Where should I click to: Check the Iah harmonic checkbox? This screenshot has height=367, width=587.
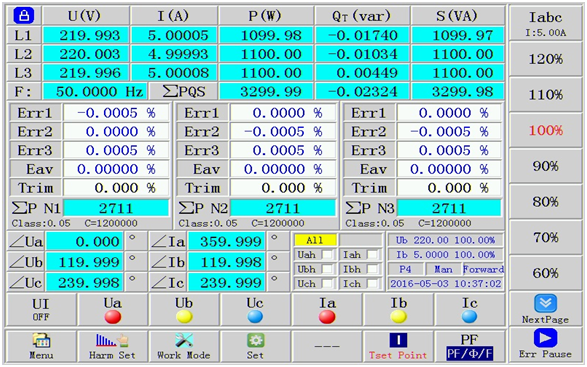click(x=373, y=255)
